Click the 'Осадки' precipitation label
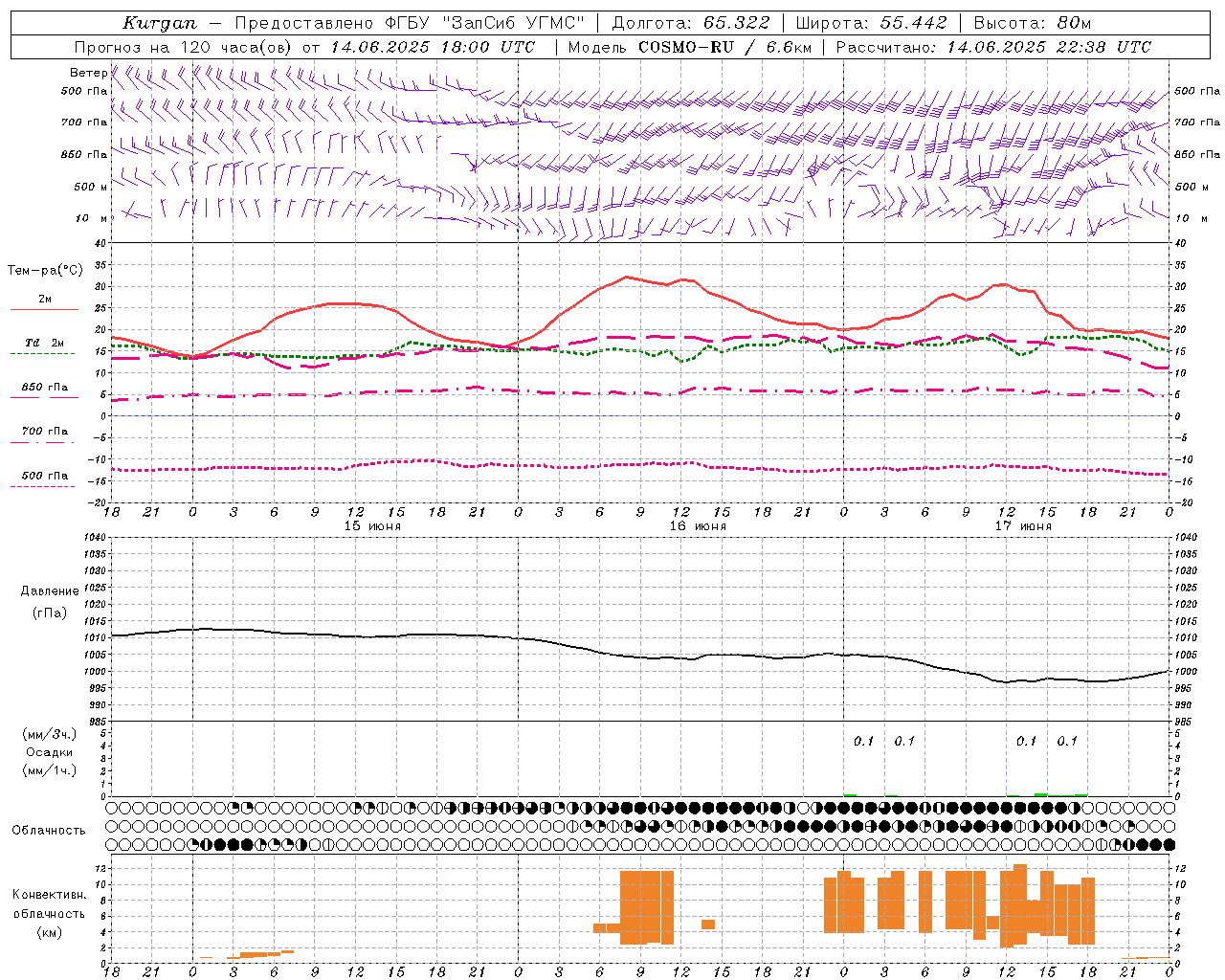This screenshot has width=1225, height=980. [x=50, y=752]
